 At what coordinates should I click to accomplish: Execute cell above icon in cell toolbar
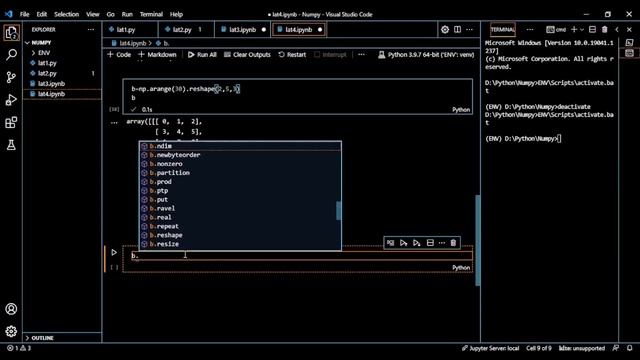coord(404,243)
